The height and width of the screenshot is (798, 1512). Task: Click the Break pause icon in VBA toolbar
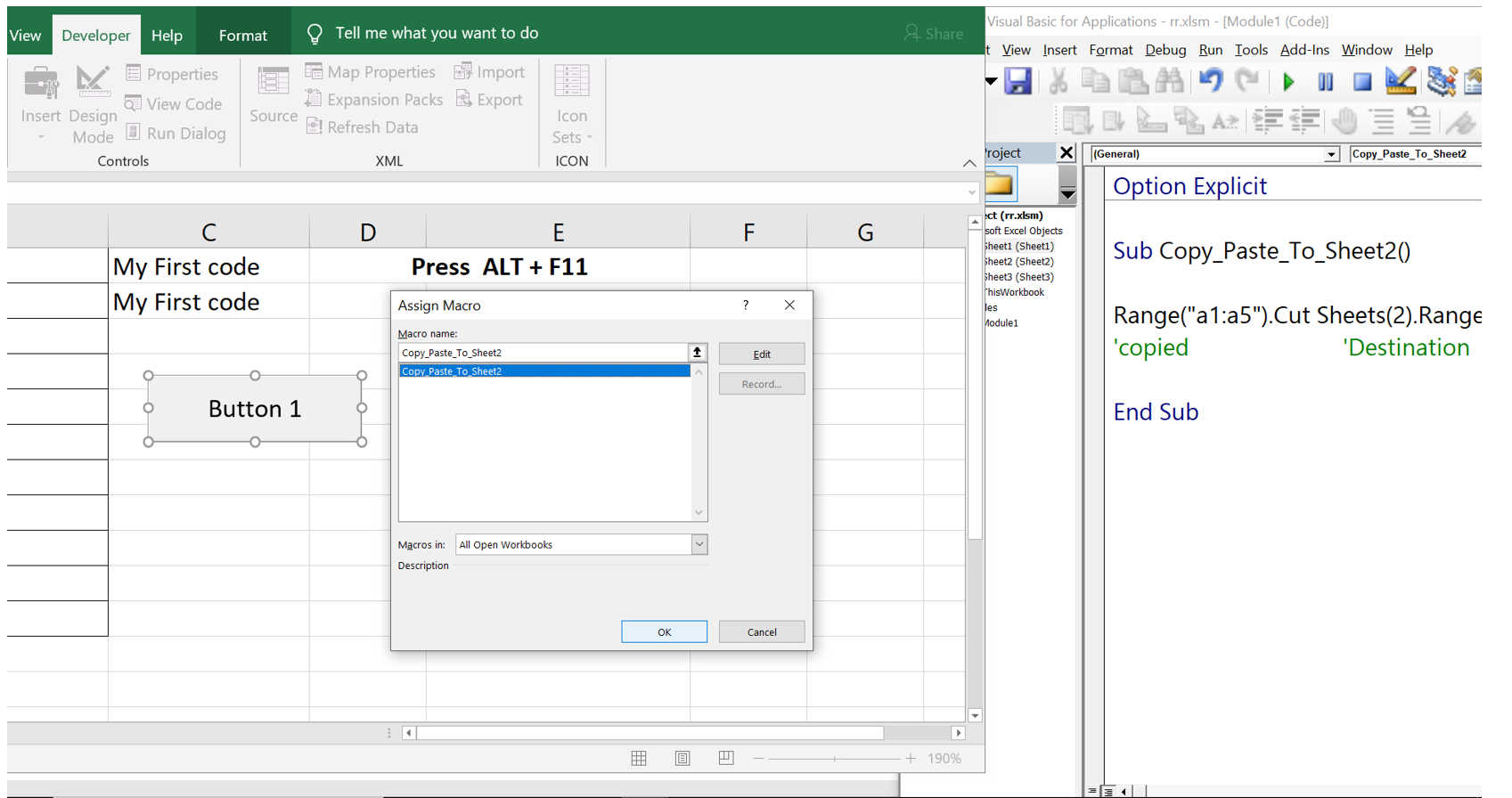click(1325, 82)
